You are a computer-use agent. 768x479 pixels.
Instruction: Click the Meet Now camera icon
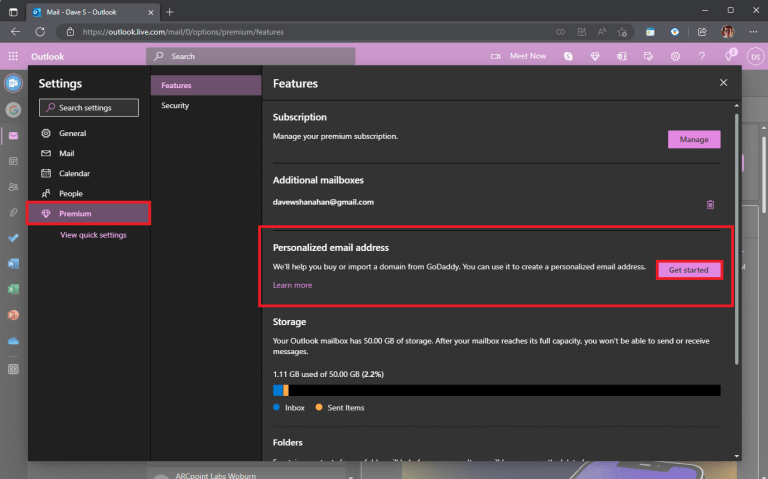(496, 56)
